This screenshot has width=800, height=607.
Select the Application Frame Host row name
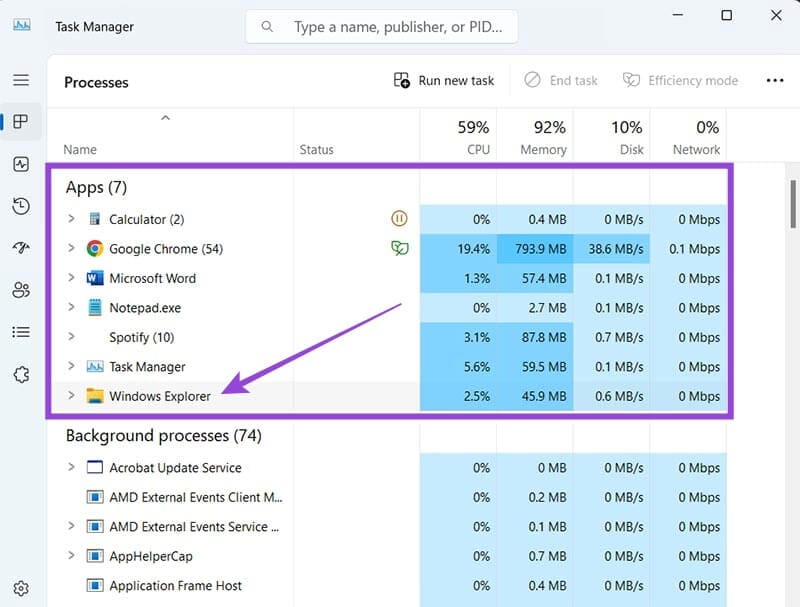click(176, 586)
